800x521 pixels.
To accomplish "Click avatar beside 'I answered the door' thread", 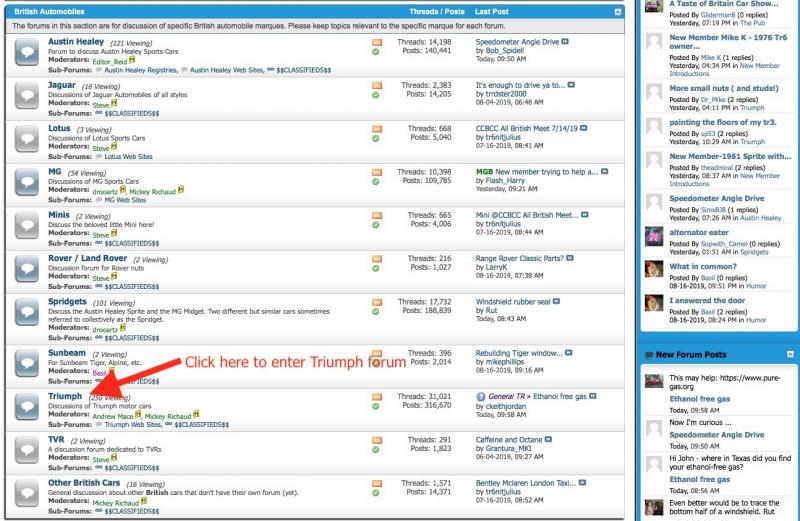I will coord(654,303).
